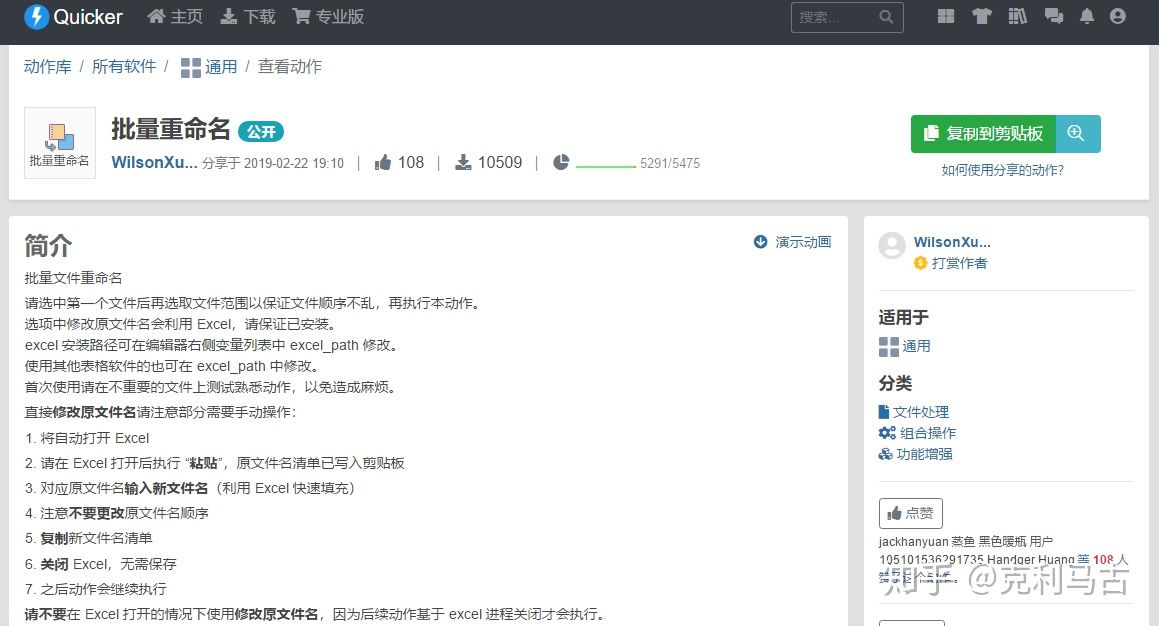
Task: Open the user account profile icon
Action: pos(1117,15)
